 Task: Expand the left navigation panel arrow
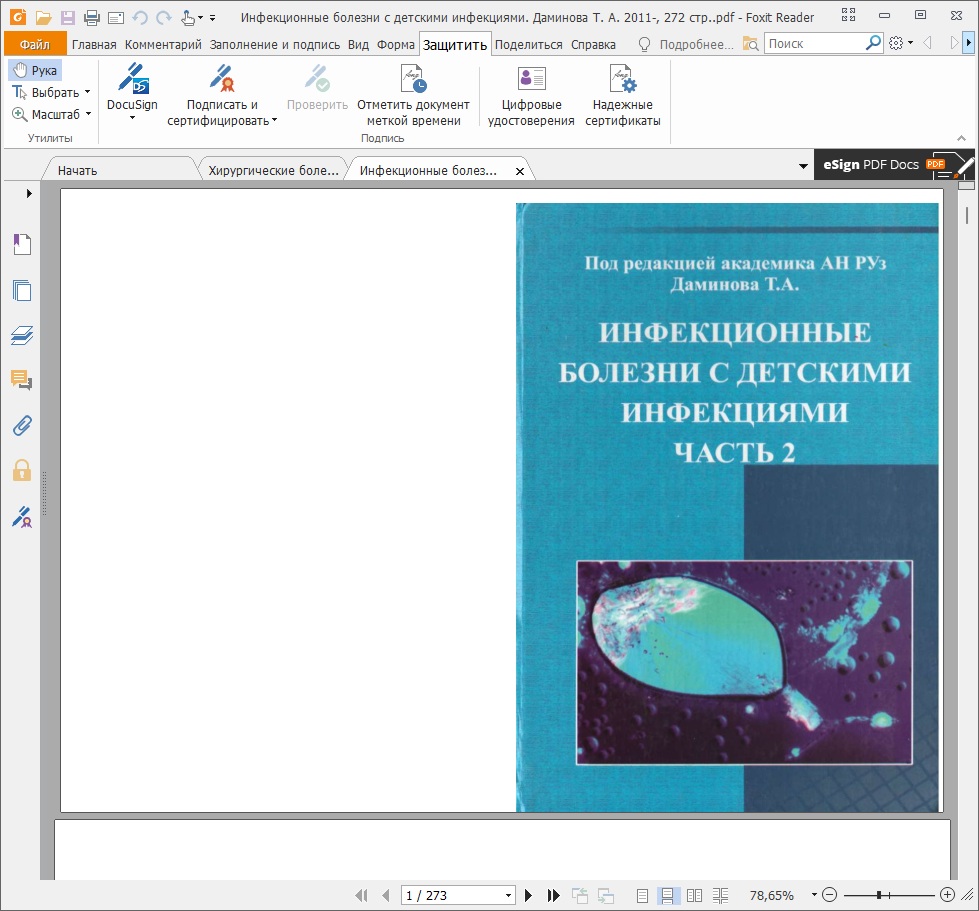(x=29, y=194)
